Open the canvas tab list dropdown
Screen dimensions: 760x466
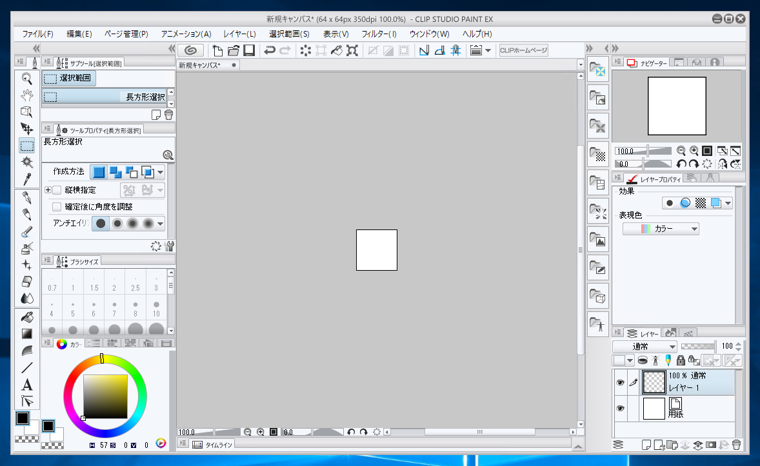[x=581, y=64]
